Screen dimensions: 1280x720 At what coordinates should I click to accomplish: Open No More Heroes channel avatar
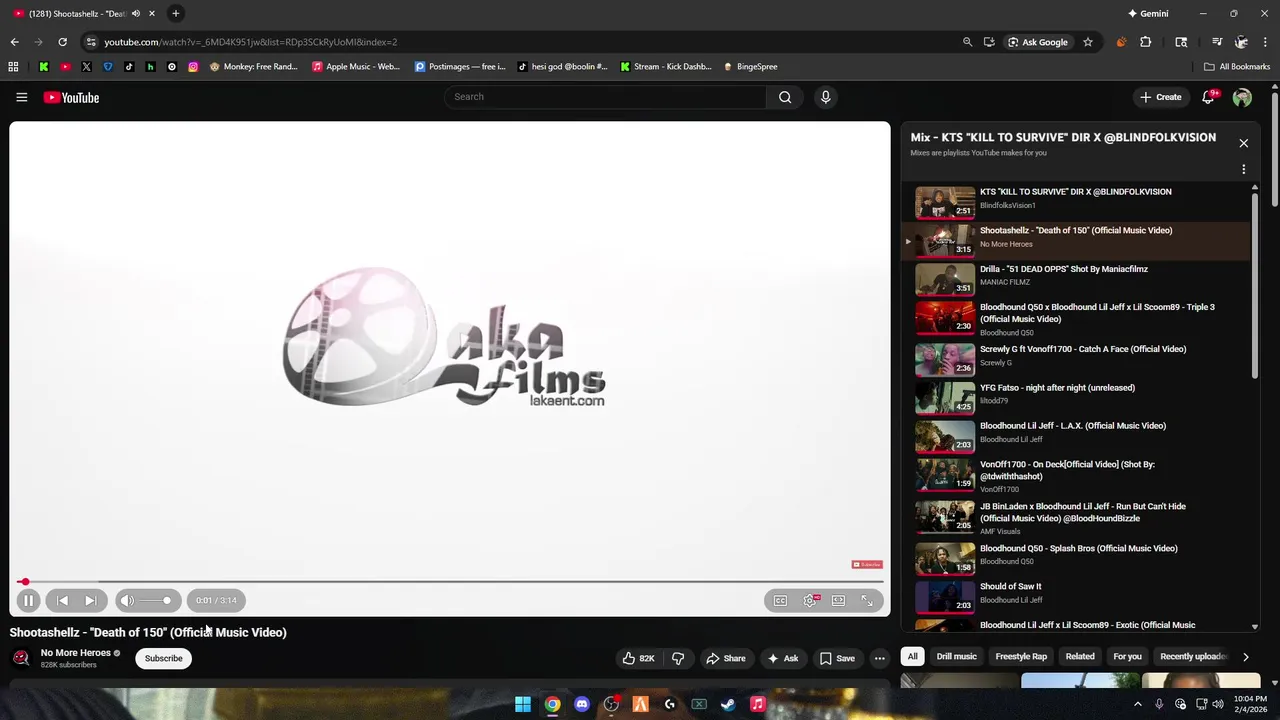pyautogui.click(x=20, y=658)
